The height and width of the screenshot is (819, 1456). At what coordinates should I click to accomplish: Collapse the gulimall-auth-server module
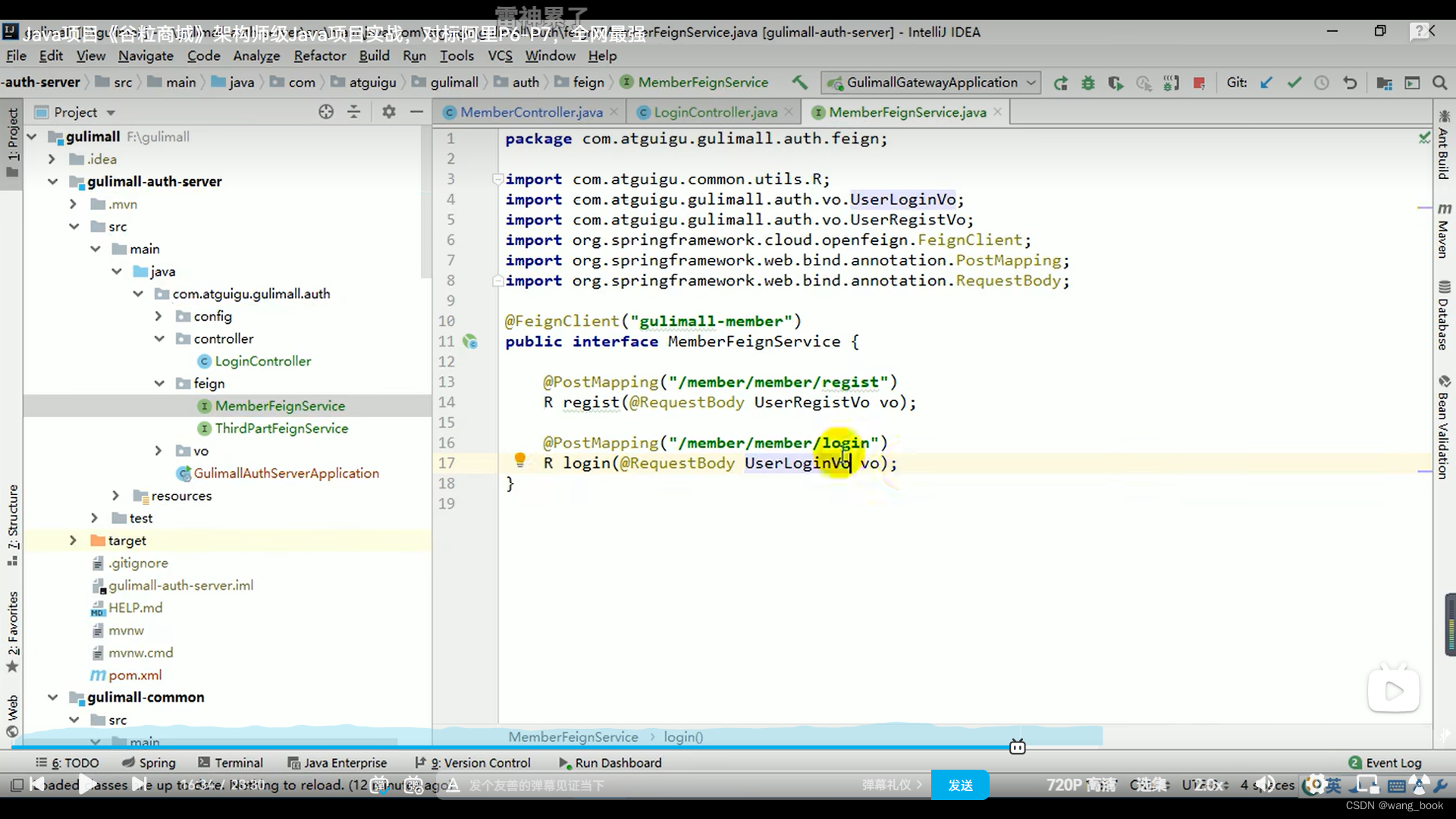click(x=52, y=181)
